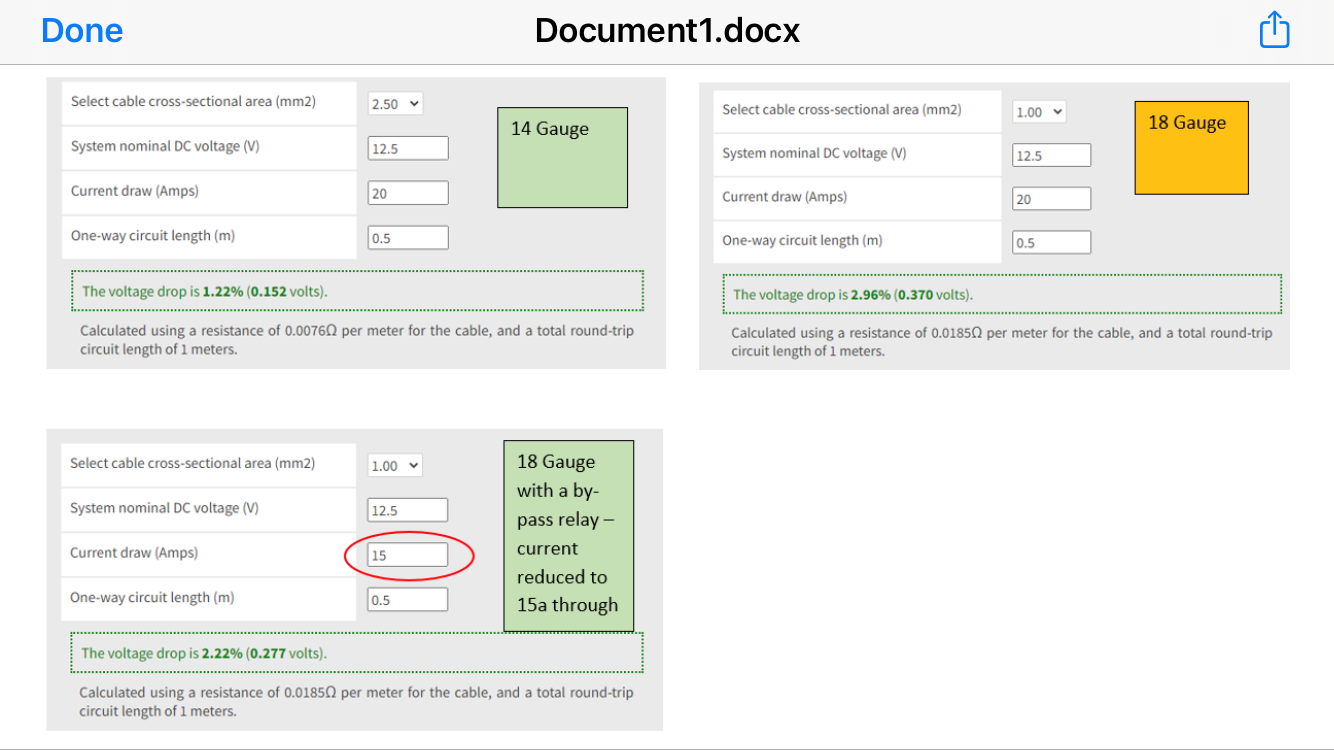Screen dimensions: 1334x750
Task: Click circuit length field in the 14 Gauge calculator
Action: [408, 238]
